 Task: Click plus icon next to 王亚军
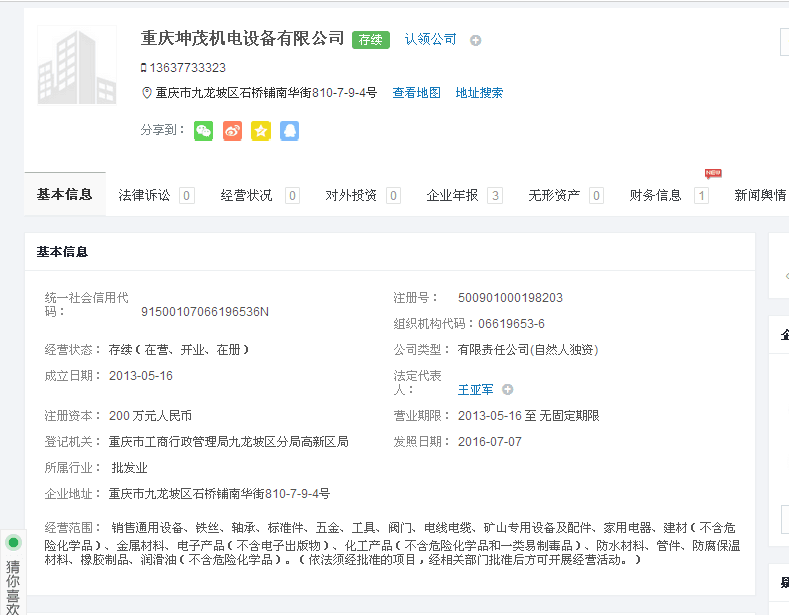508,389
